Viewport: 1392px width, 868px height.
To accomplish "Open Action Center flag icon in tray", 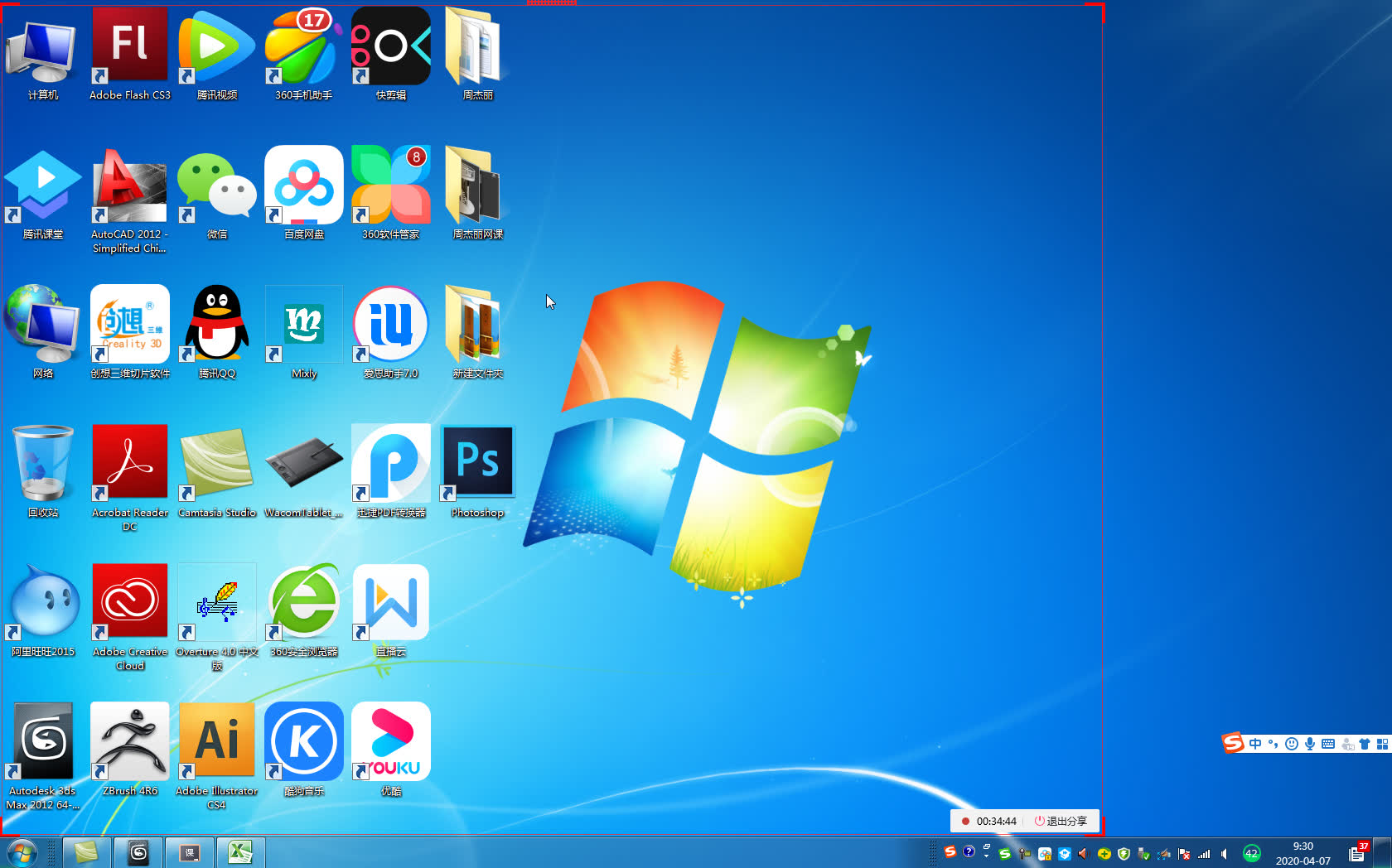I will (1184, 854).
